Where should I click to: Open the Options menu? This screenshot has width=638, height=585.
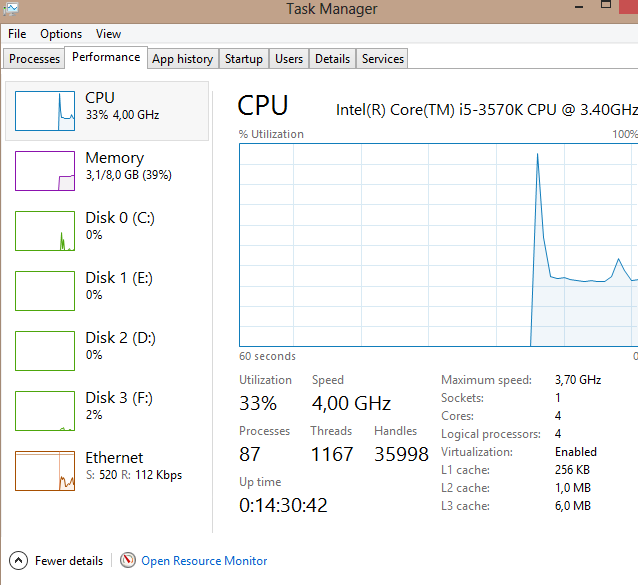(61, 34)
